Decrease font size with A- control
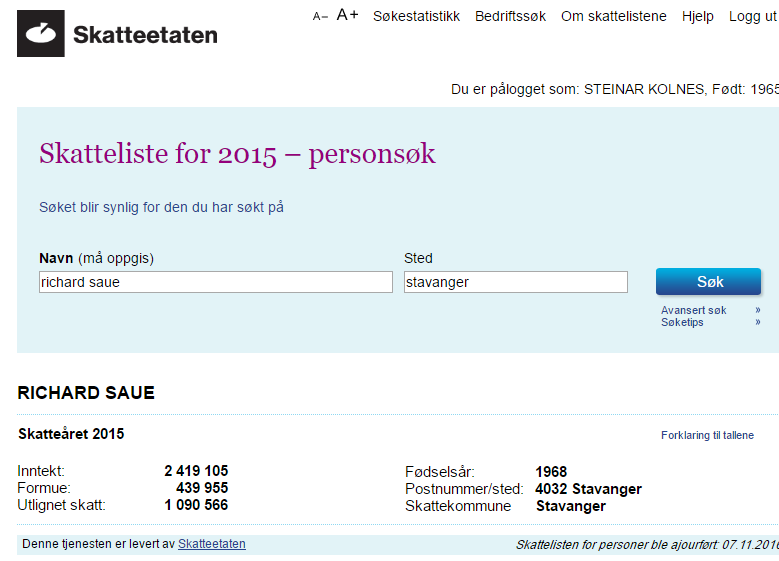779x561 pixels. [x=320, y=16]
